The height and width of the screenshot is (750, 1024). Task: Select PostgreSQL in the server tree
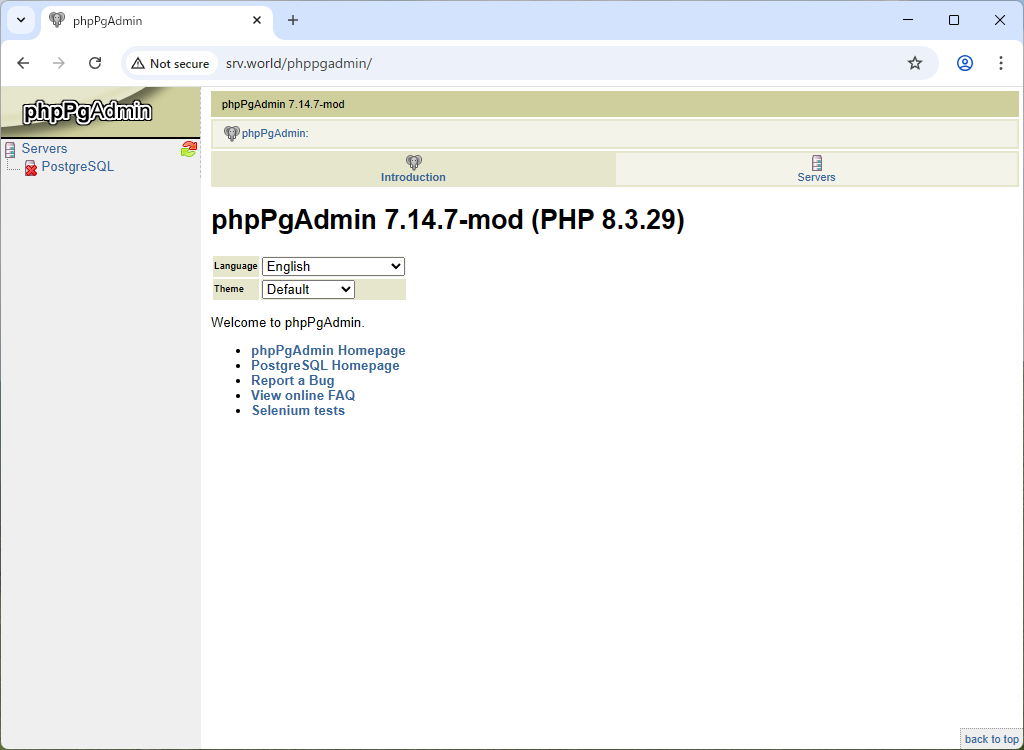[76, 167]
